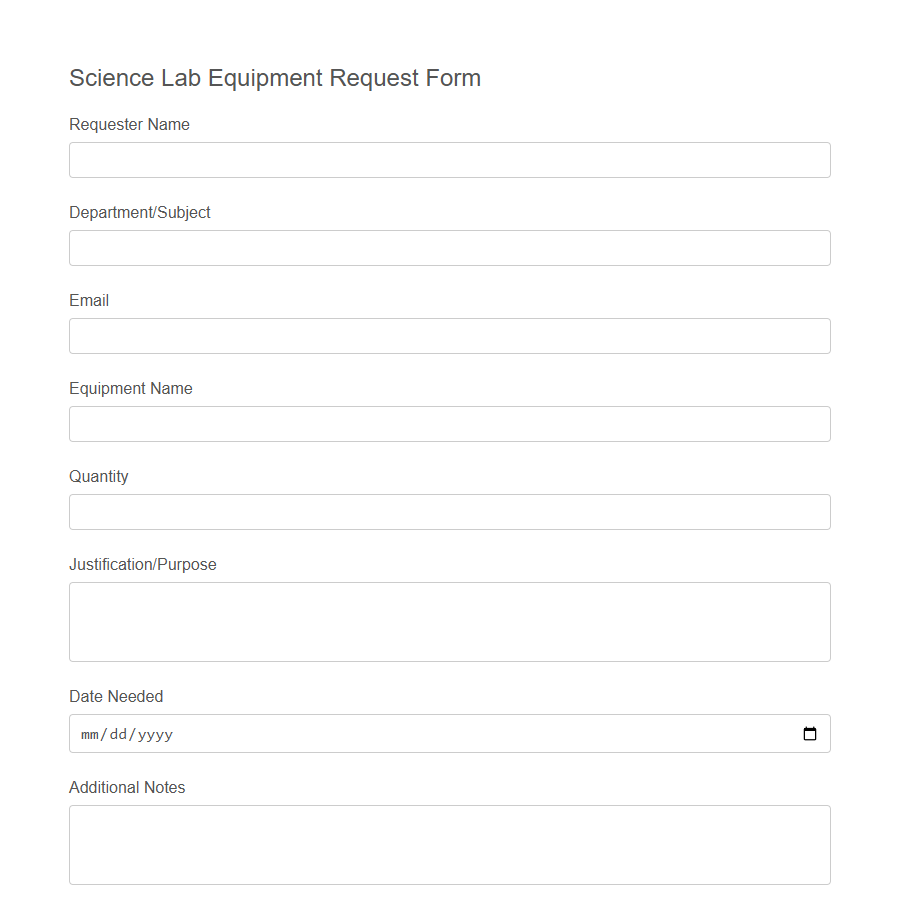Screen dimensions: 900x917
Task: Focus the Equipment Name field
Action: pos(449,423)
